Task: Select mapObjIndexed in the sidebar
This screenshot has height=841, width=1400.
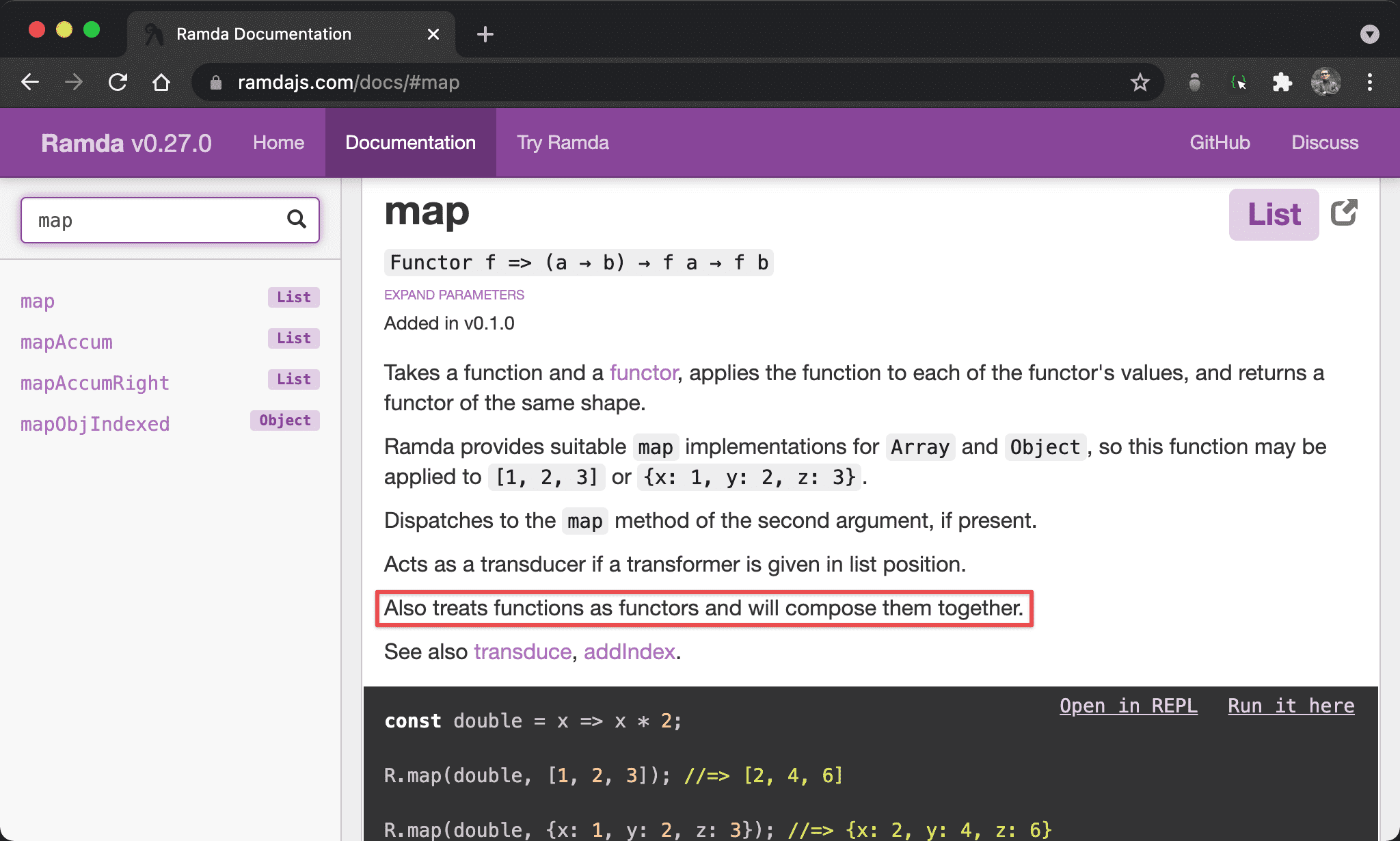Action: pyautogui.click(x=95, y=424)
